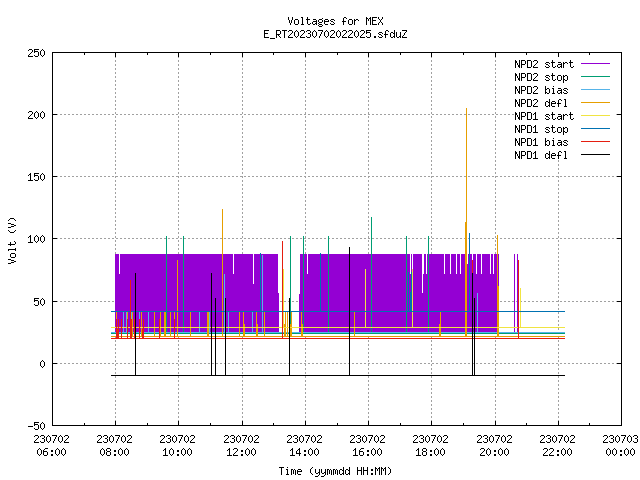
Task: Click the 230702 16:00 x-axis label
Action: [367, 446]
